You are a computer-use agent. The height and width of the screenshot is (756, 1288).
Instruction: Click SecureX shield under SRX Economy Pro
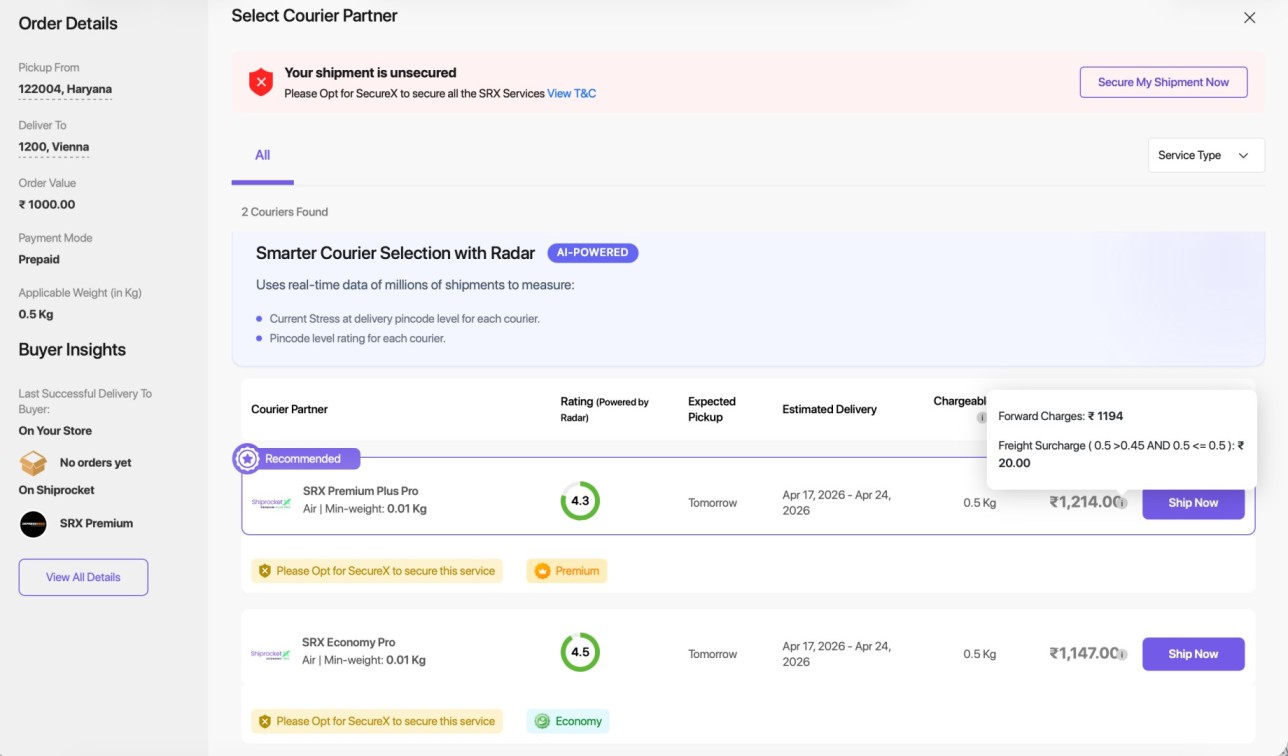click(x=264, y=721)
